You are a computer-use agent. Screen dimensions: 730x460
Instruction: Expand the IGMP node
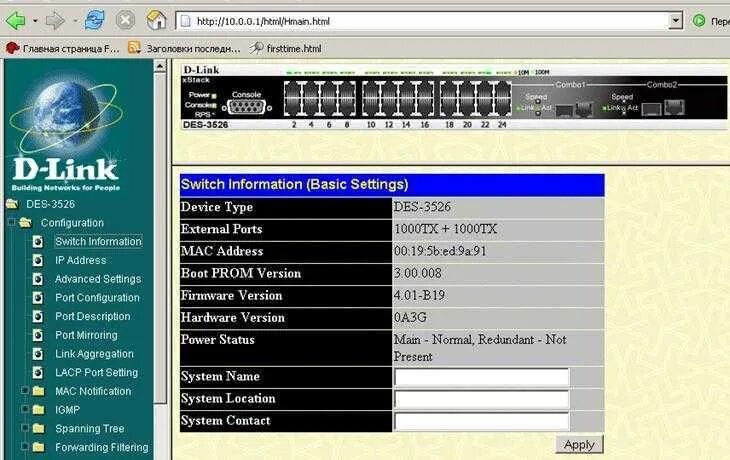[25, 409]
